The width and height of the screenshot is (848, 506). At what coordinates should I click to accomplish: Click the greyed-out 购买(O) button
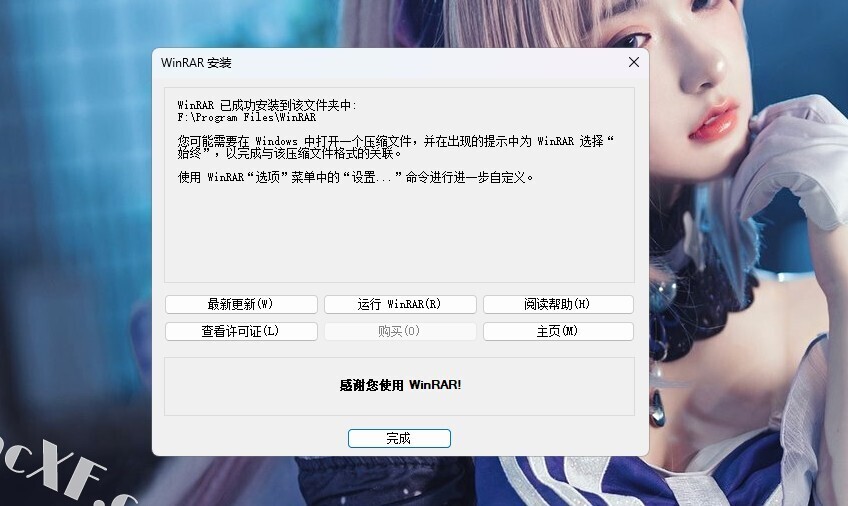(x=400, y=331)
